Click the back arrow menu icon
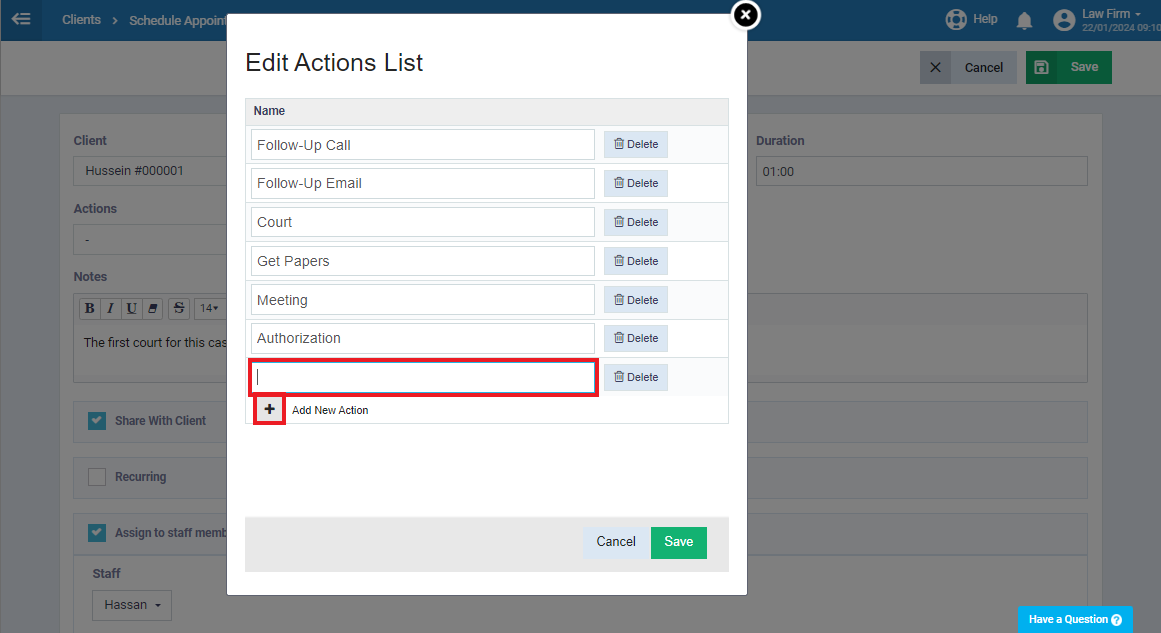 [x=21, y=19]
